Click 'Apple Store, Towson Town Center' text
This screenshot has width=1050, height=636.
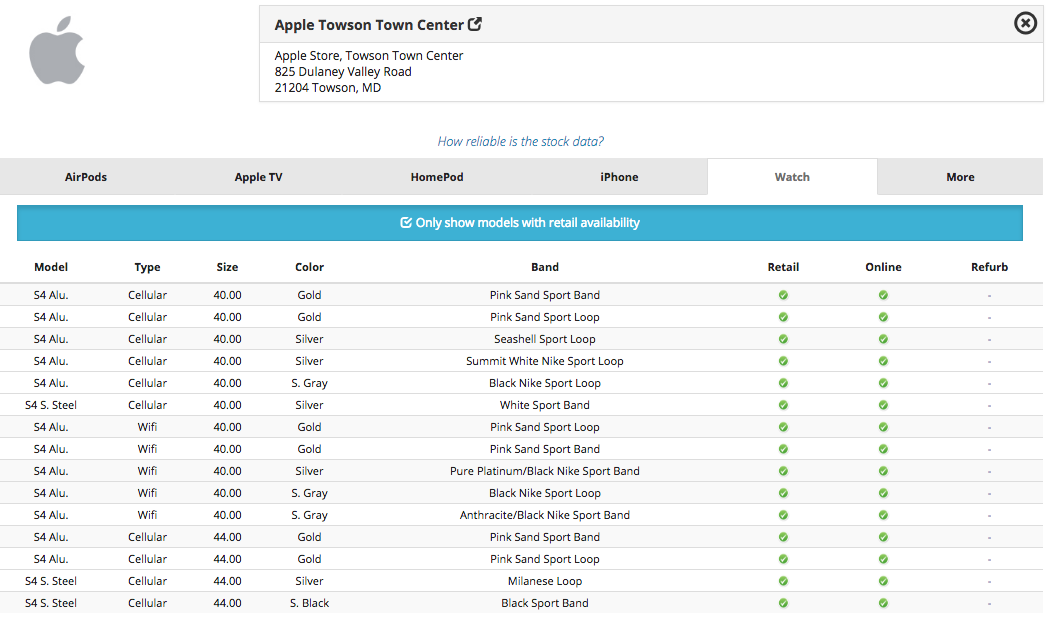(368, 56)
